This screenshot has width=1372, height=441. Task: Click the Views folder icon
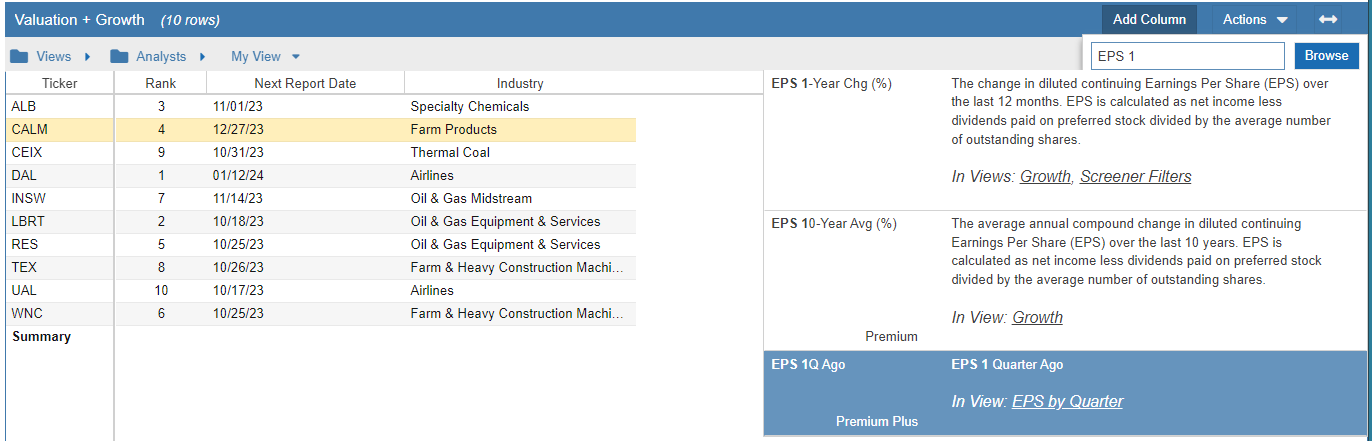click(19, 56)
